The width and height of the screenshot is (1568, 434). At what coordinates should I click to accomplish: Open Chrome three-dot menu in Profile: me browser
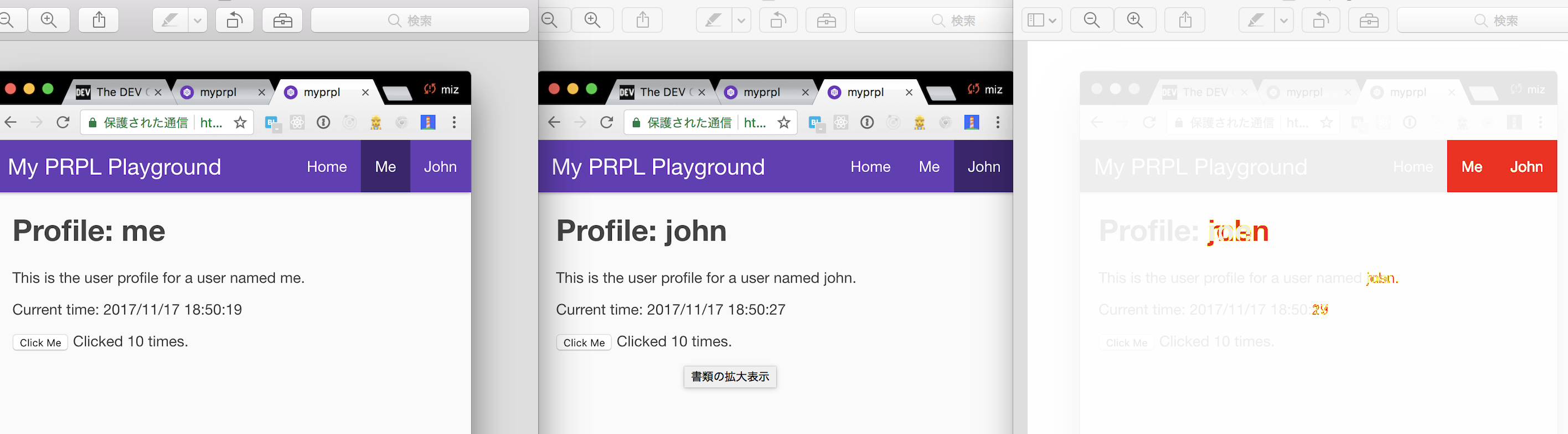coord(454,122)
